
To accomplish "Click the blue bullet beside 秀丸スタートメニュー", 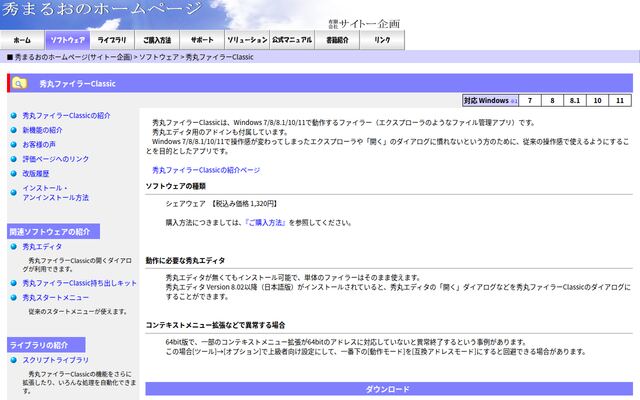I will [13, 298].
